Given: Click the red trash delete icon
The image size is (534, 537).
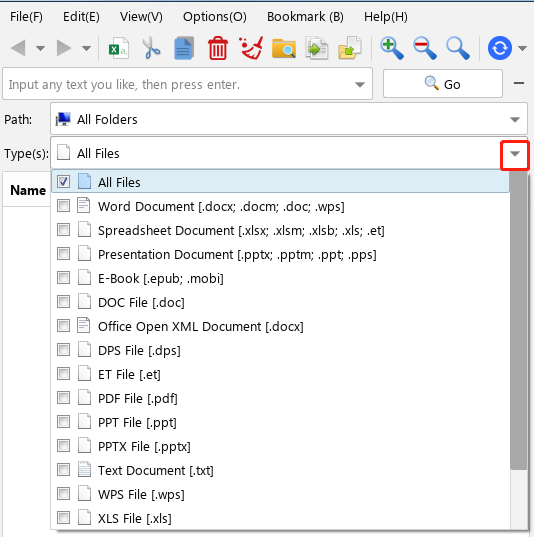Looking at the screenshot, I should coord(218,48).
